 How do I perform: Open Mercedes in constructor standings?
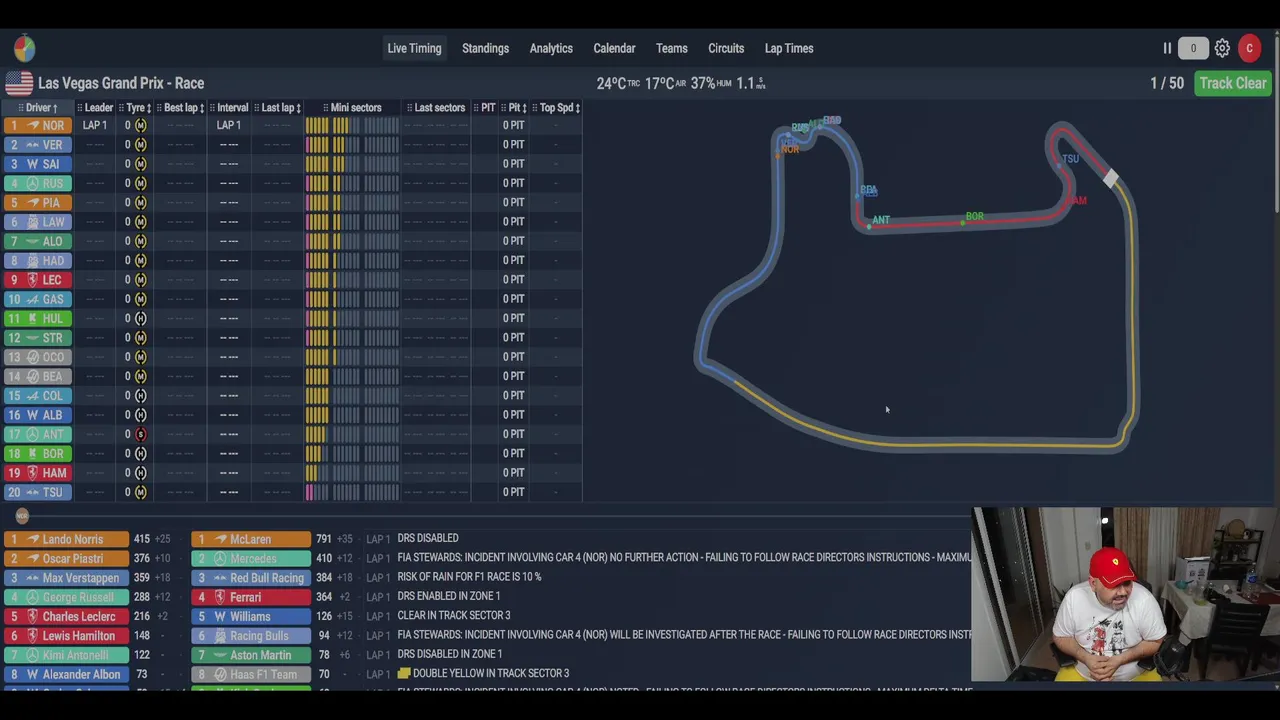coord(251,558)
